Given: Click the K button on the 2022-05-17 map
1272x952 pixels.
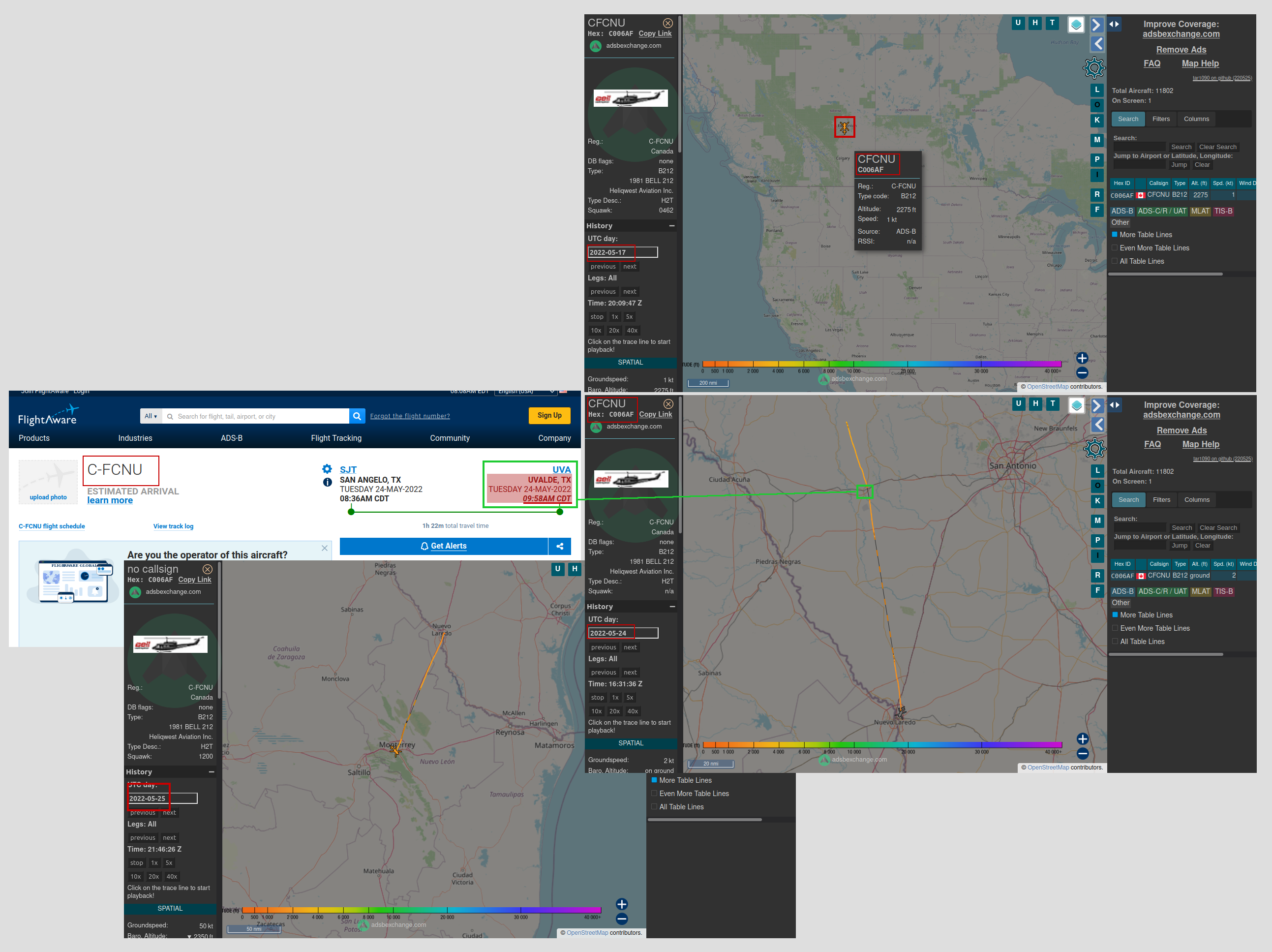Looking at the screenshot, I should tap(1097, 120).
